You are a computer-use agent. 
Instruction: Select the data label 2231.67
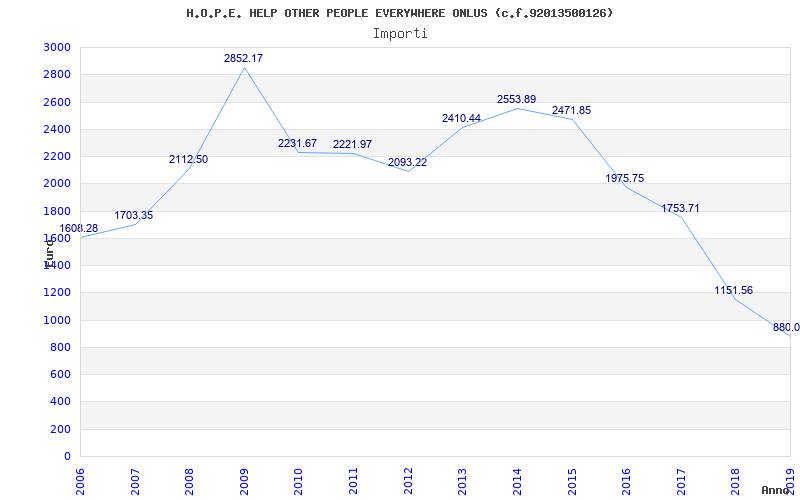point(297,143)
